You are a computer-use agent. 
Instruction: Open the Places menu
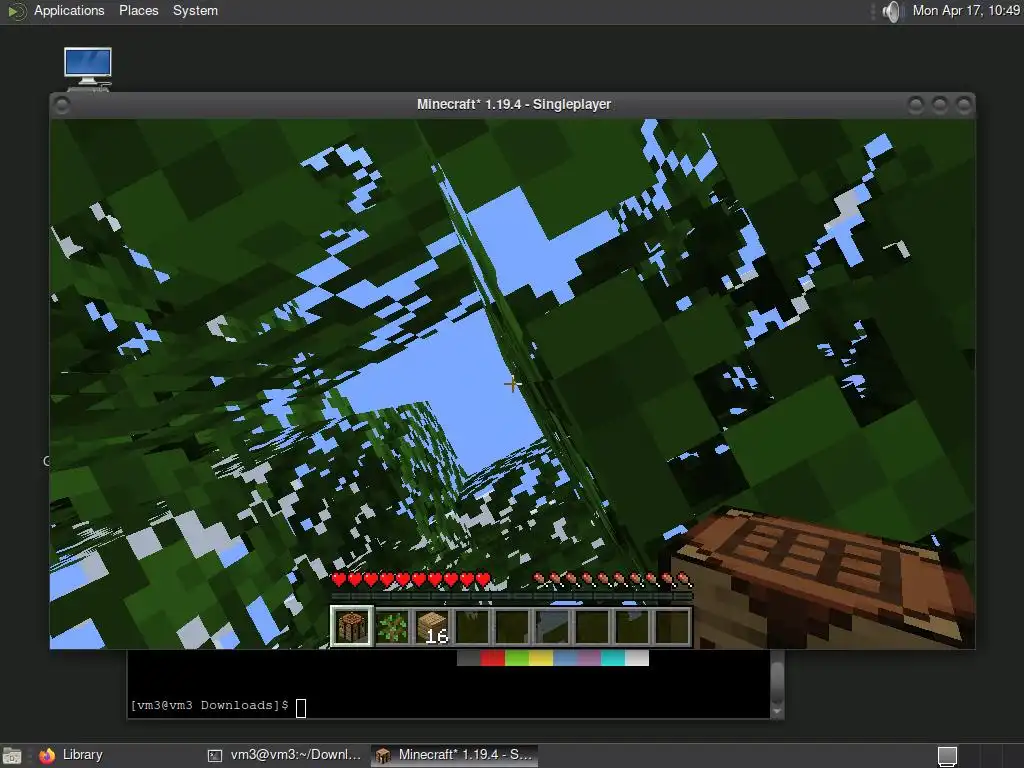click(138, 10)
